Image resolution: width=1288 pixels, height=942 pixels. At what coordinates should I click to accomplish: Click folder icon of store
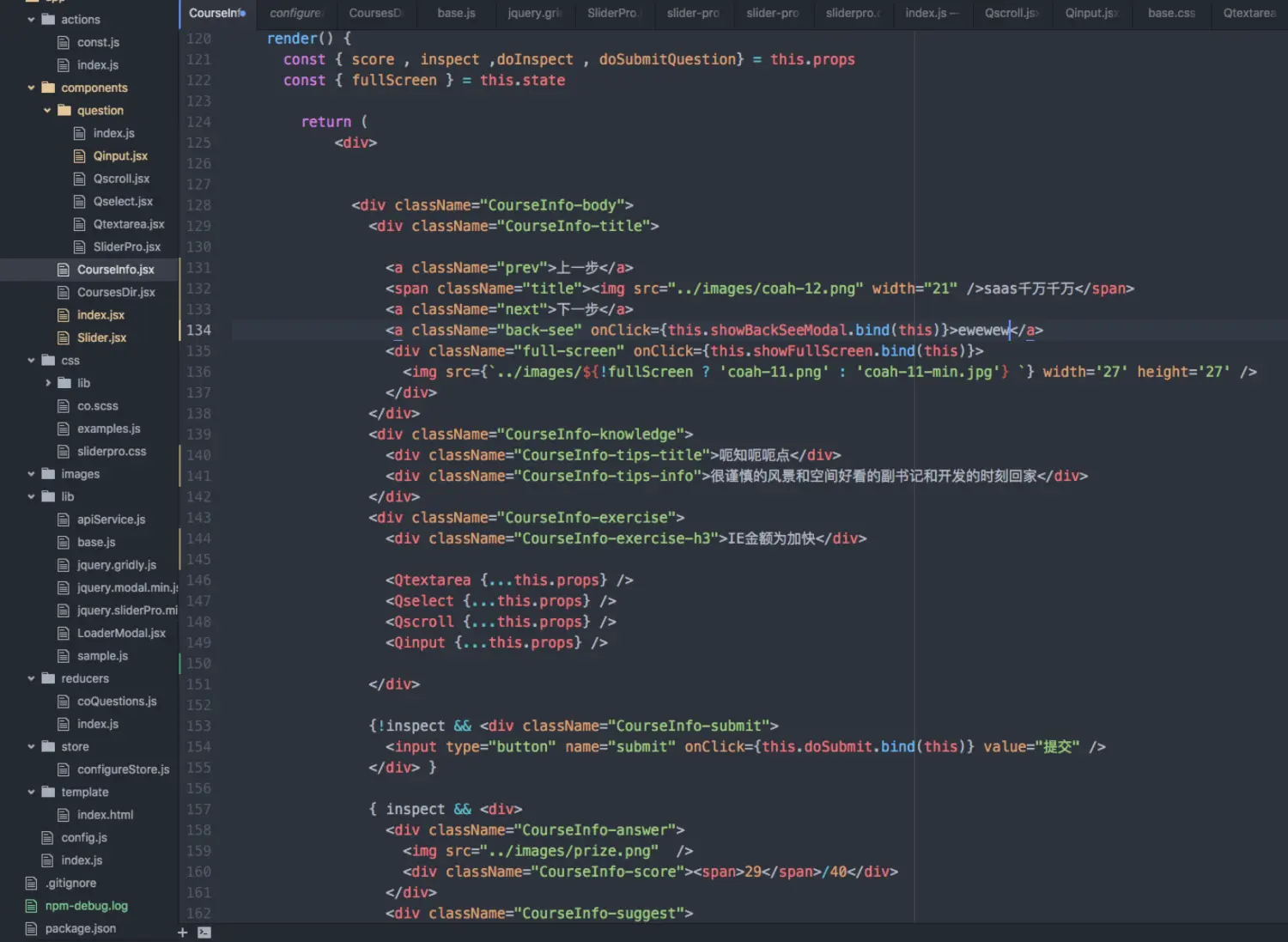[x=48, y=747]
